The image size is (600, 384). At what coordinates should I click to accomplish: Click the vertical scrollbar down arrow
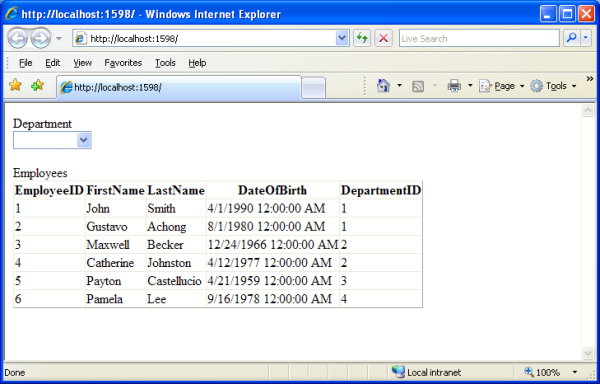pyautogui.click(x=588, y=353)
